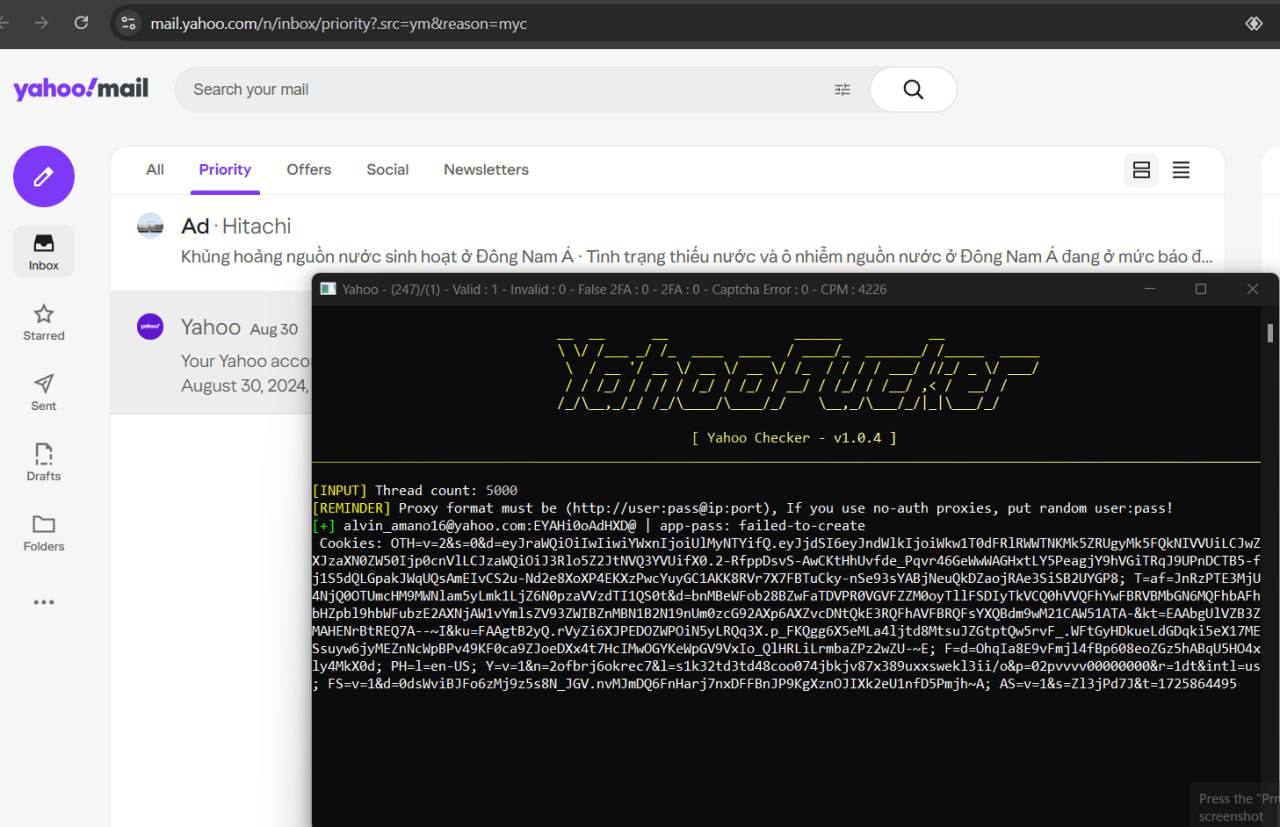Open the Starred messages folder

(x=43, y=322)
